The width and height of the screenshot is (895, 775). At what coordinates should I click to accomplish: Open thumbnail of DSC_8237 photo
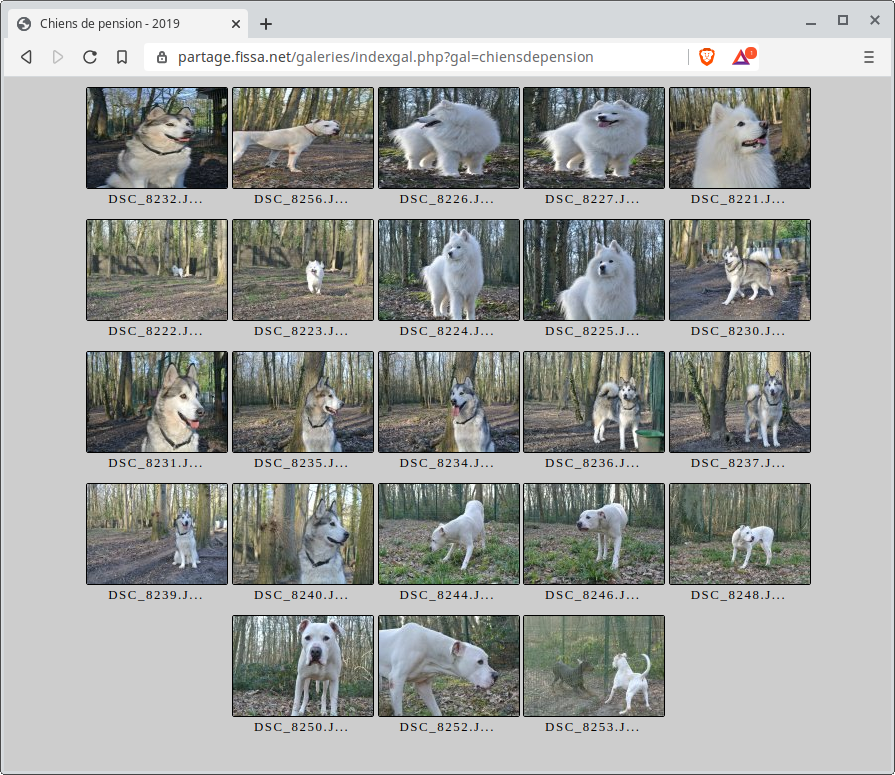pos(740,402)
